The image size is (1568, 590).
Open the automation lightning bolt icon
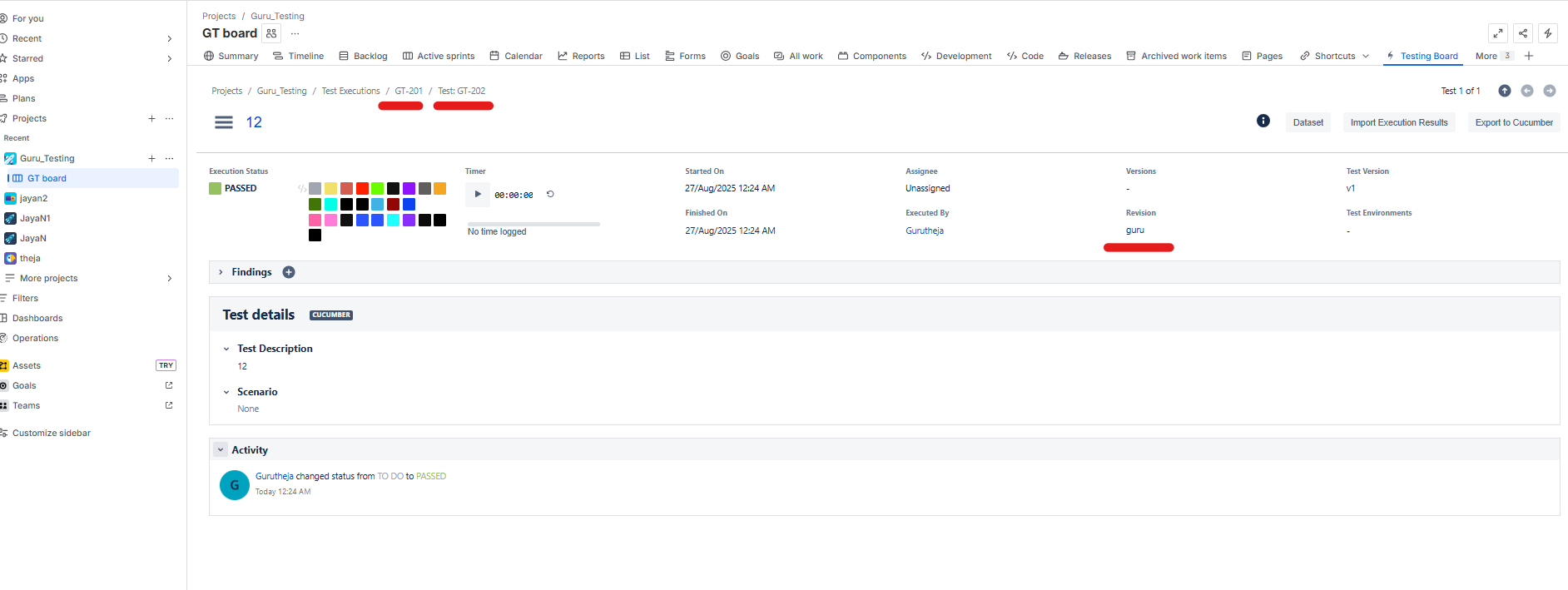click(1547, 33)
